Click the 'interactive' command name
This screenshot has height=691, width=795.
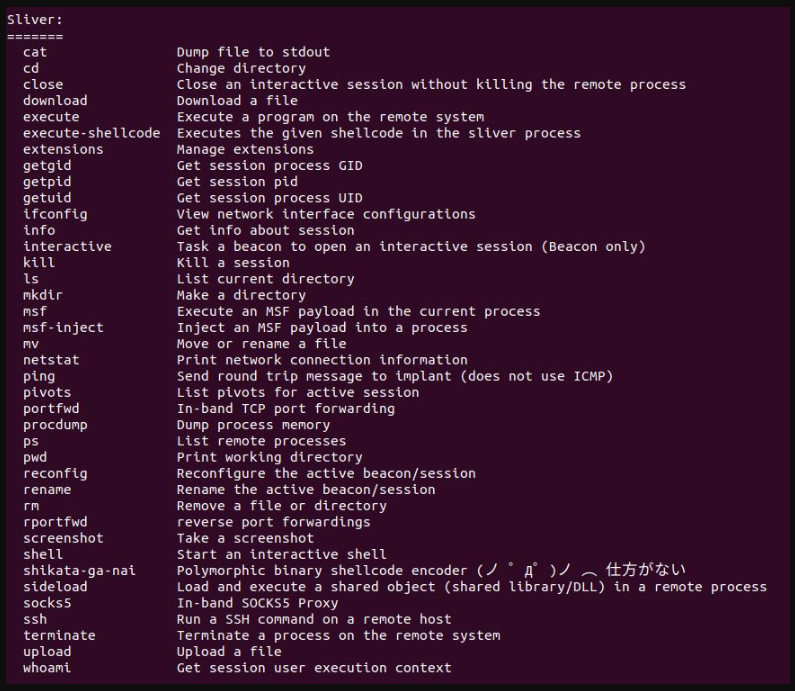coord(67,246)
